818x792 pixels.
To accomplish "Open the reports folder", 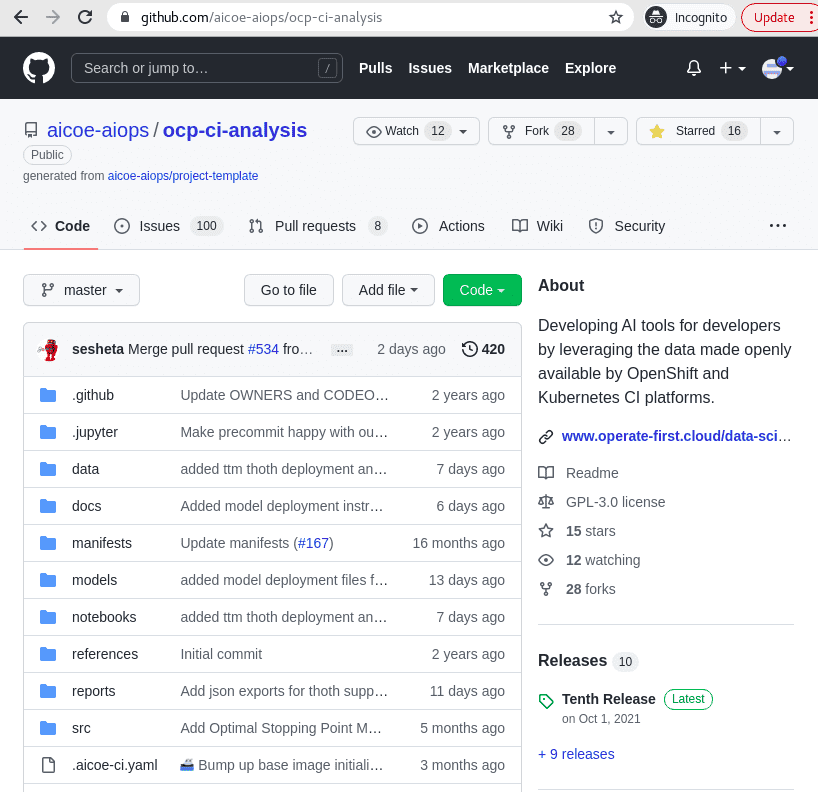I will (x=93, y=691).
